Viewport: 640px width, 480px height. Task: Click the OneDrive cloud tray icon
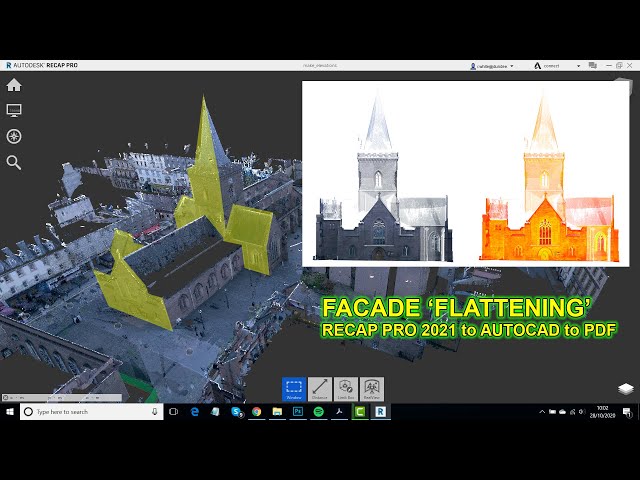click(562, 412)
